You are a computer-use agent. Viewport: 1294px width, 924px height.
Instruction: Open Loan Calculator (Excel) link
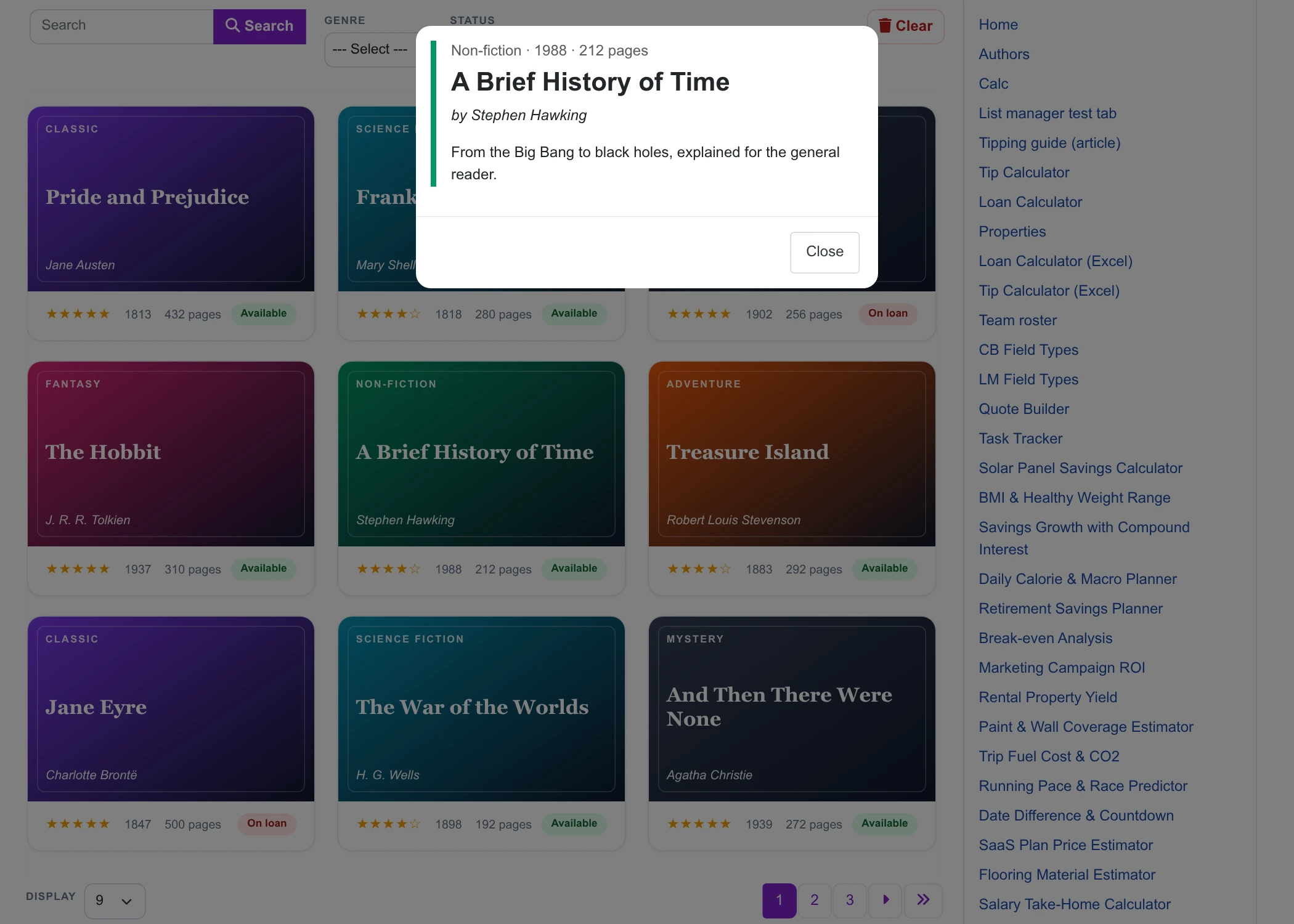coord(1056,261)
